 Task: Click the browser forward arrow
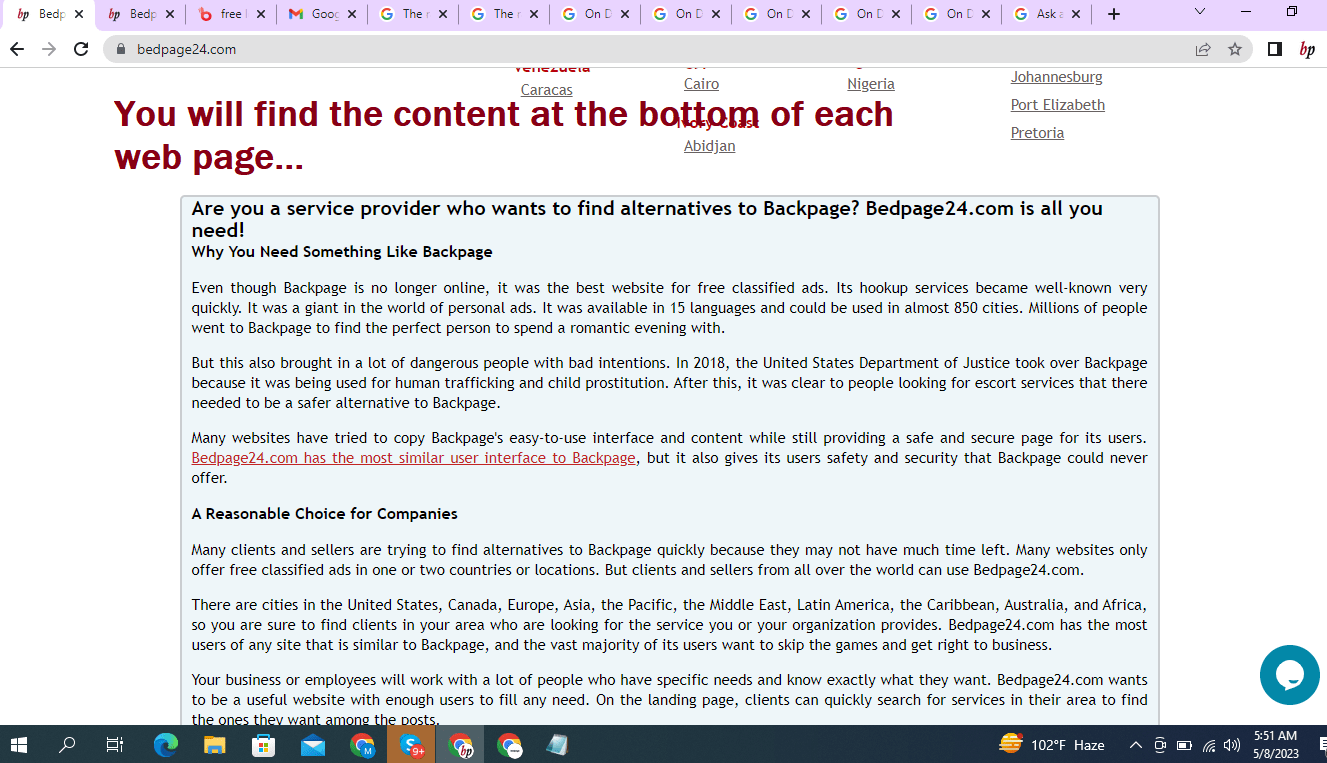pos(49,49)
